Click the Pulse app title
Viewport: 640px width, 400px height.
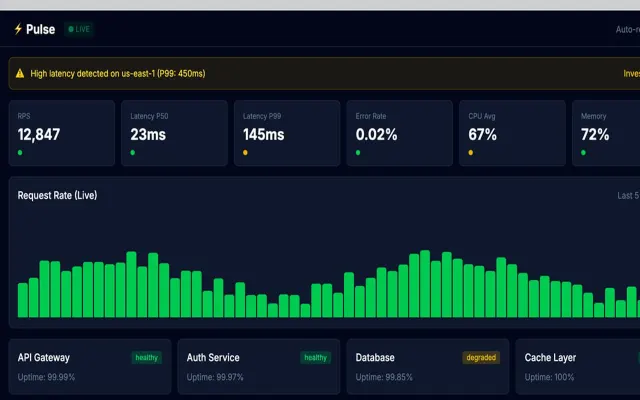click(40, 29)
